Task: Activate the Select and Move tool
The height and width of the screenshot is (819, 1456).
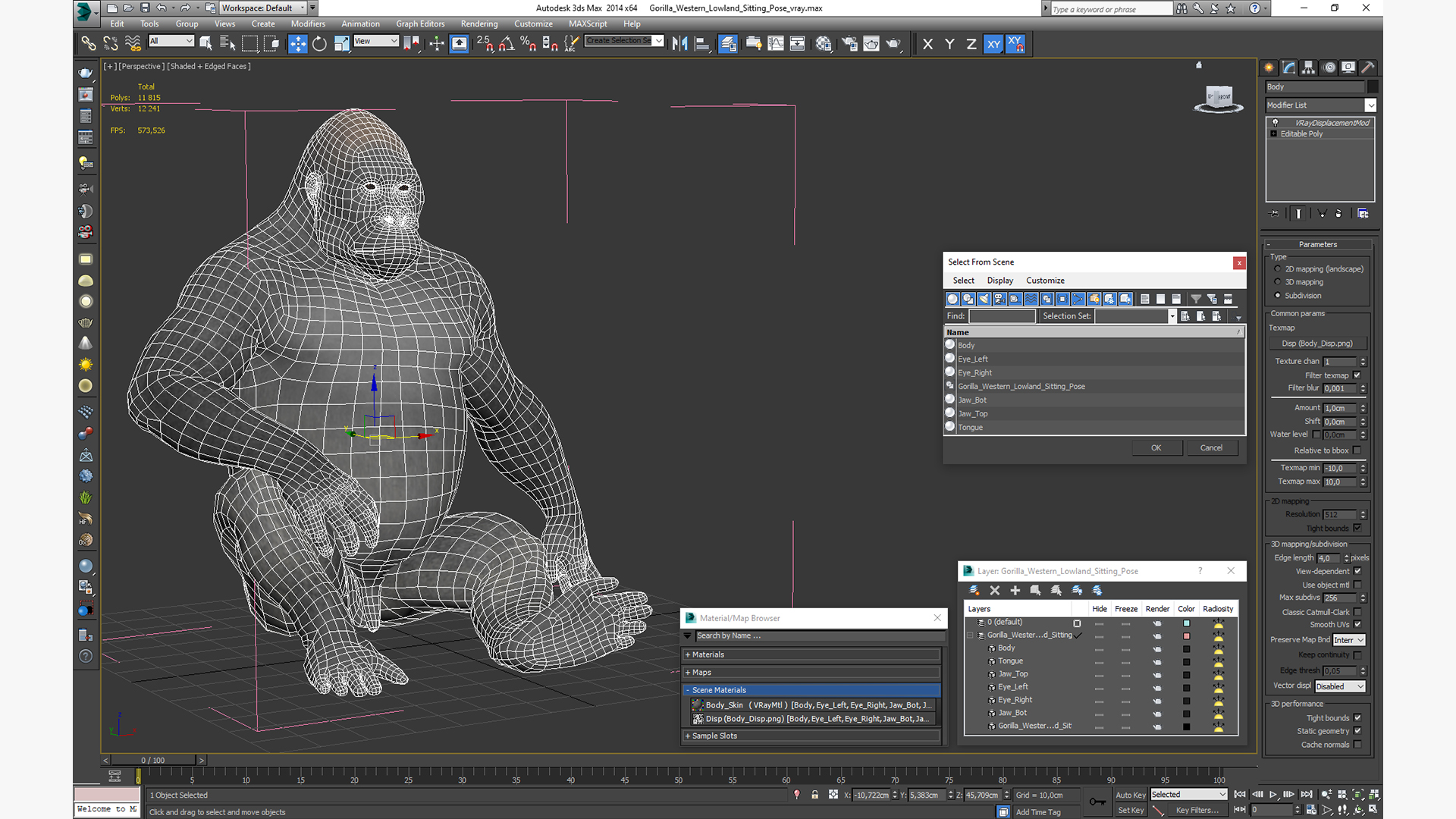Action: click(297, 44)
